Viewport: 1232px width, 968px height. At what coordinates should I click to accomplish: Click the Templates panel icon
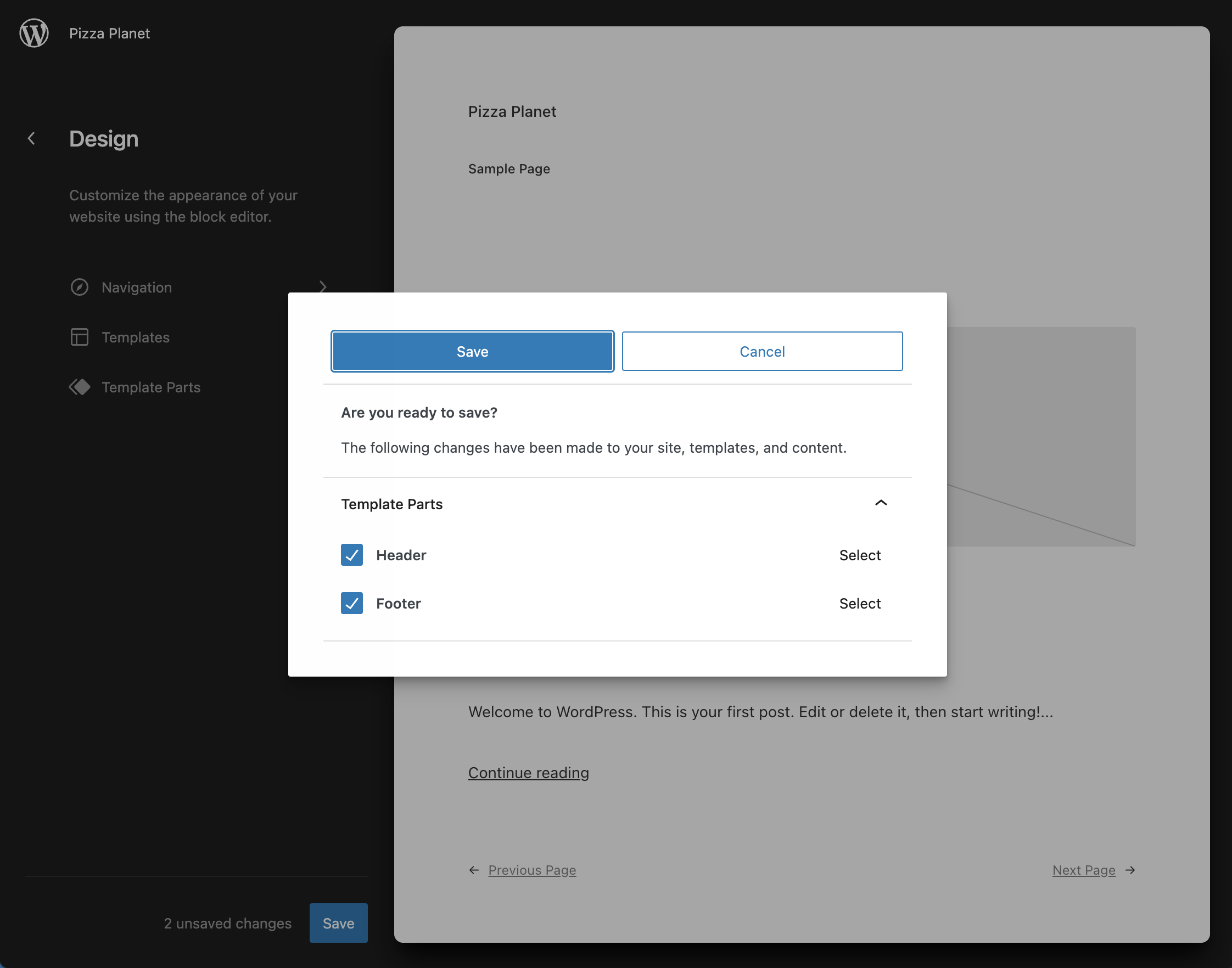tap(80, 336)
